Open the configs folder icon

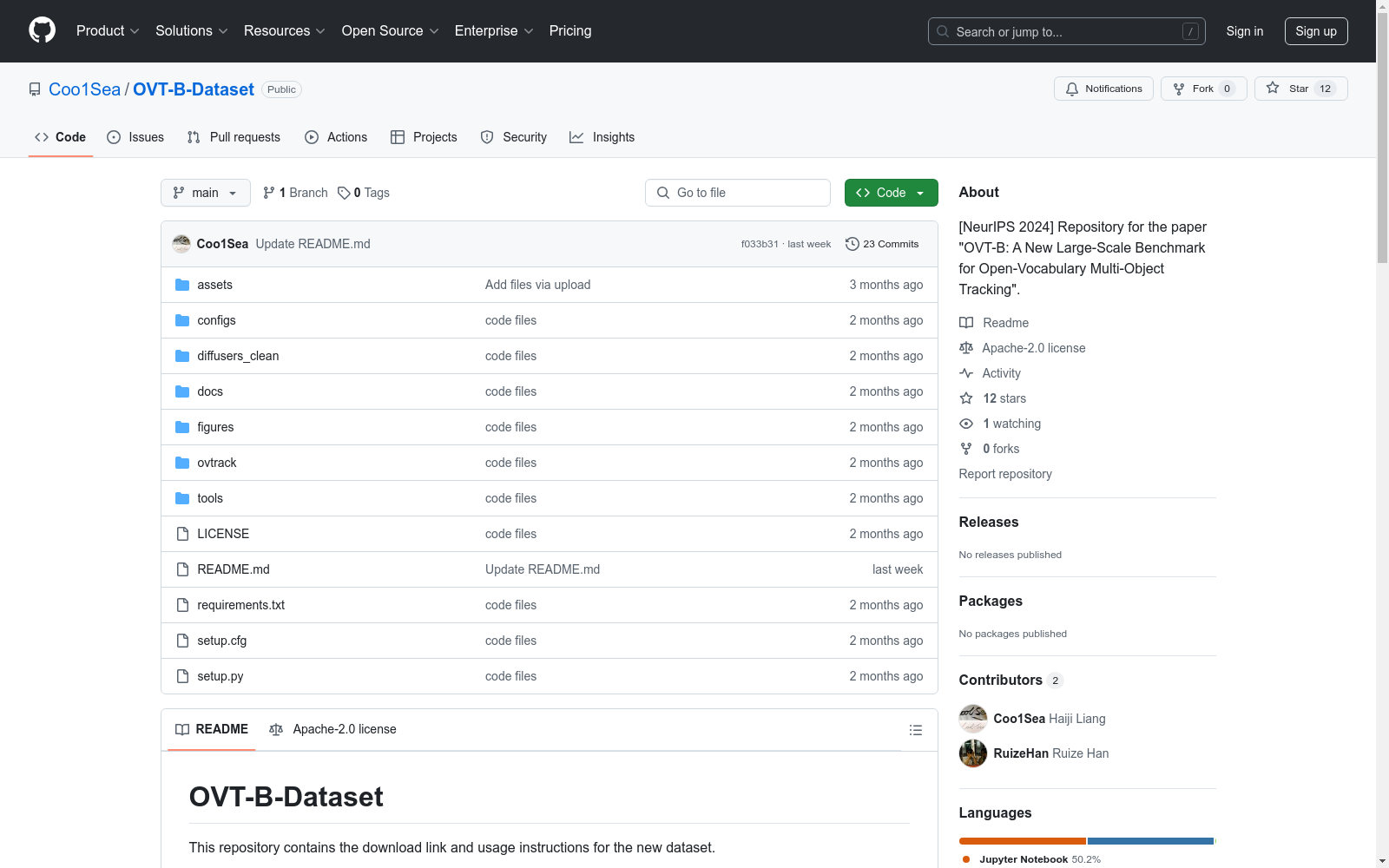click(x=182, y=320)
